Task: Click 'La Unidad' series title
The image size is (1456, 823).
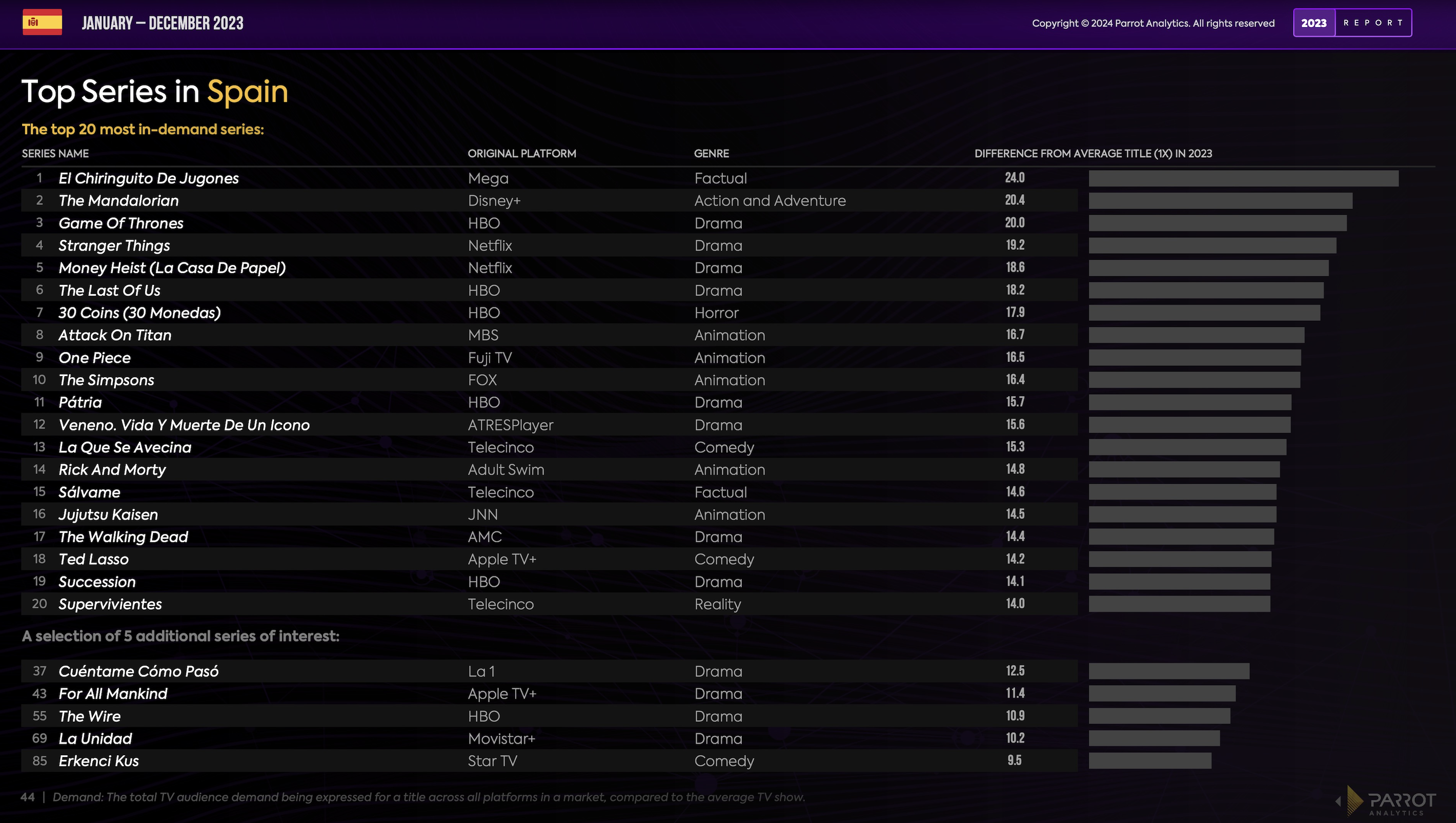Action: coord(95,739)
